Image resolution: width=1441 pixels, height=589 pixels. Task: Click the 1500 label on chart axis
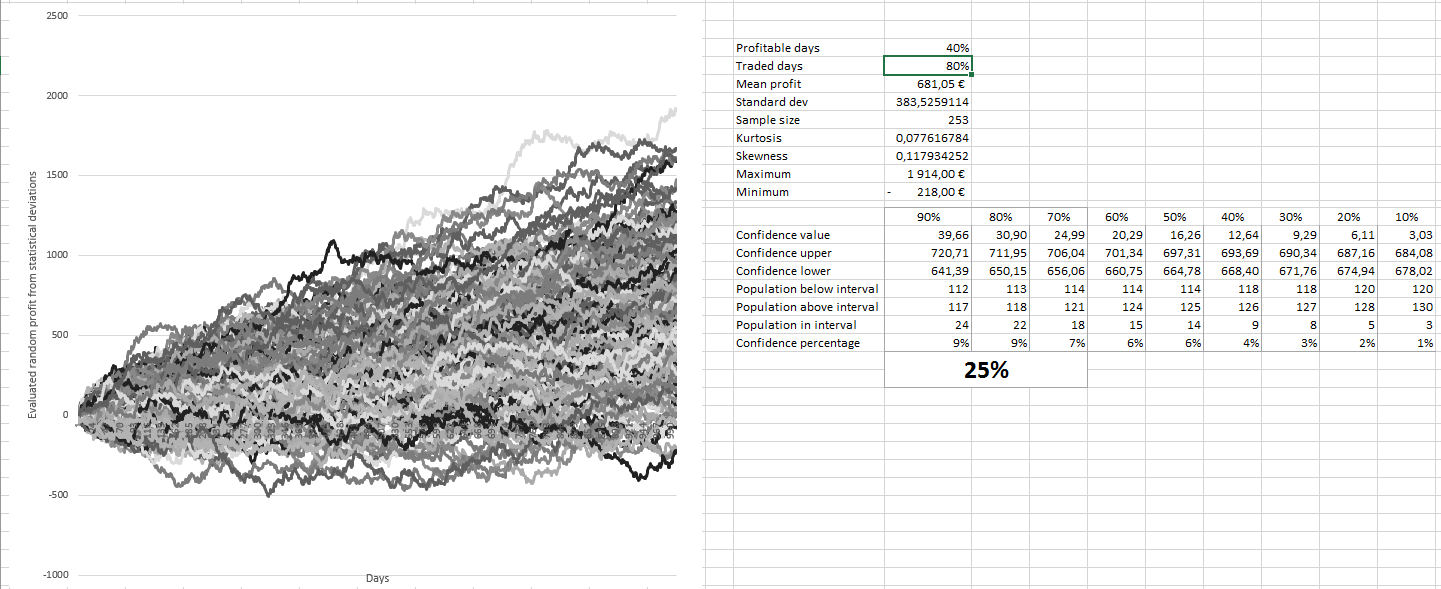point(57,175)
